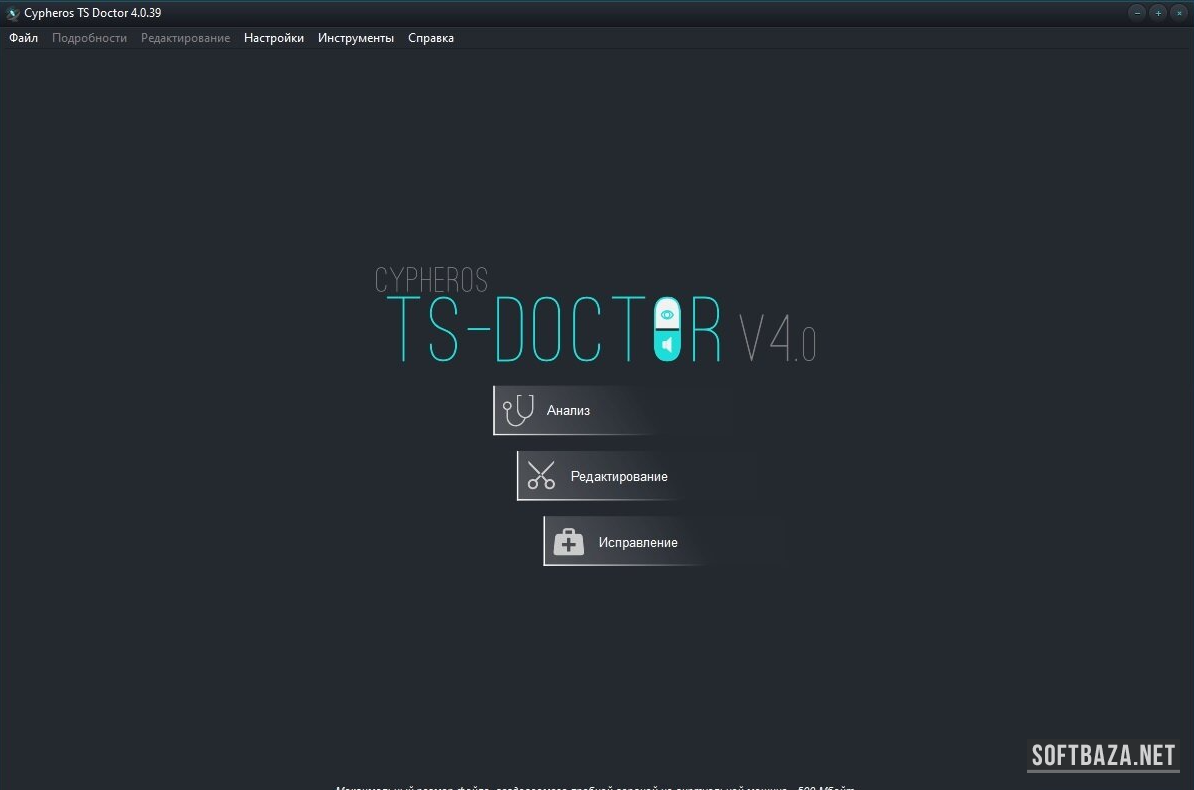Maximize the TS Doctor window

click(x=1158, y=13)
